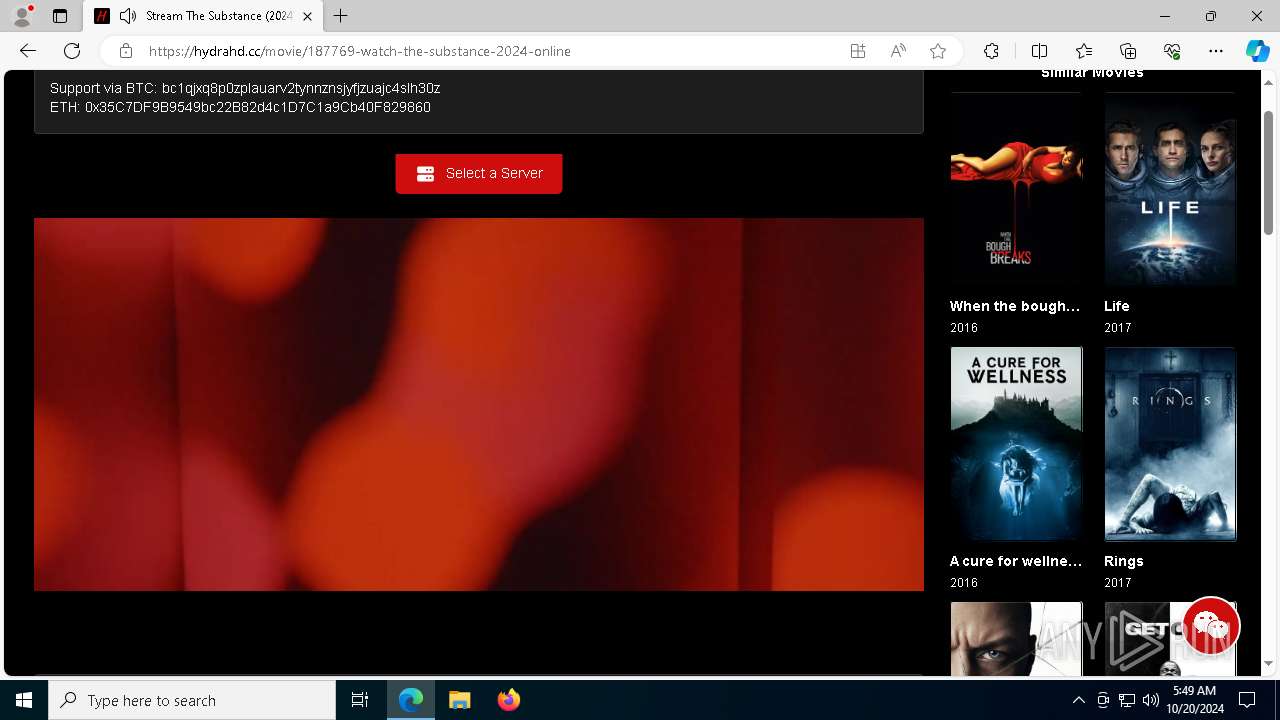Open the Copilot sidebar icon

tap(1257, 51)
